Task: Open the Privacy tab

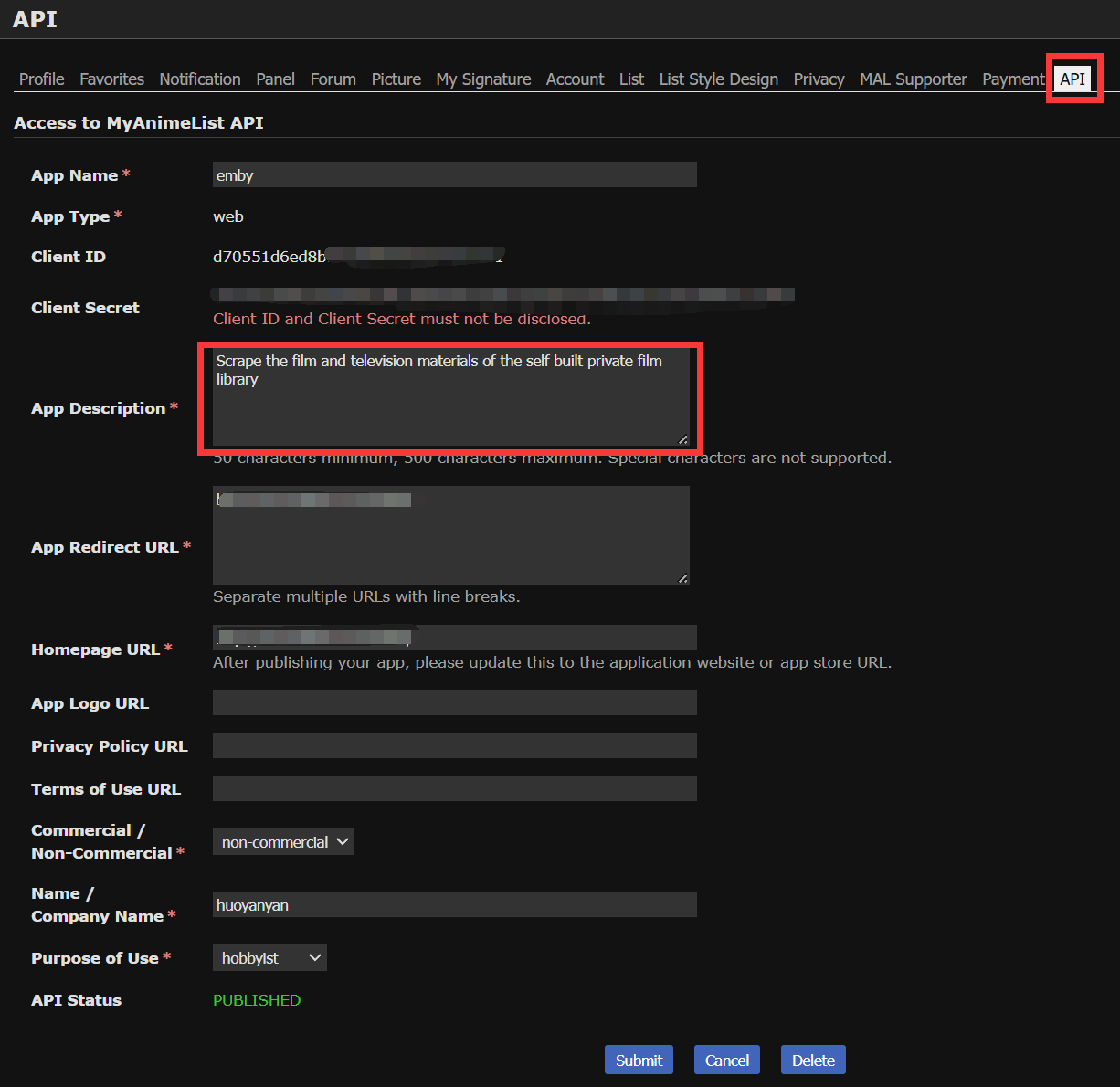Action: 819,79
